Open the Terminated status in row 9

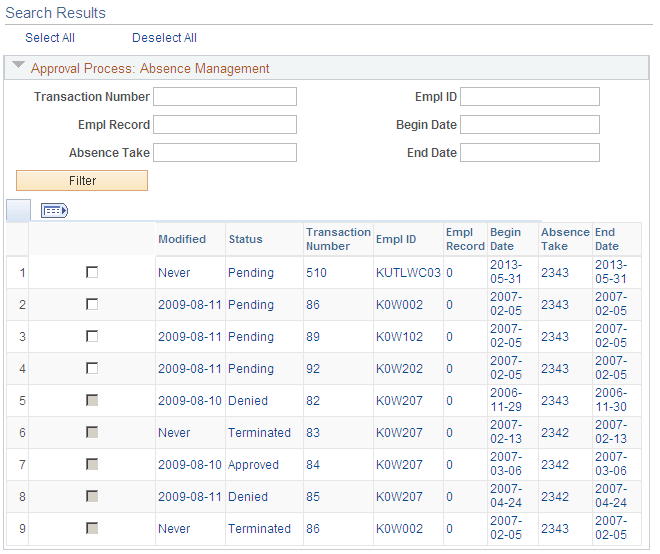pos(259,528)
